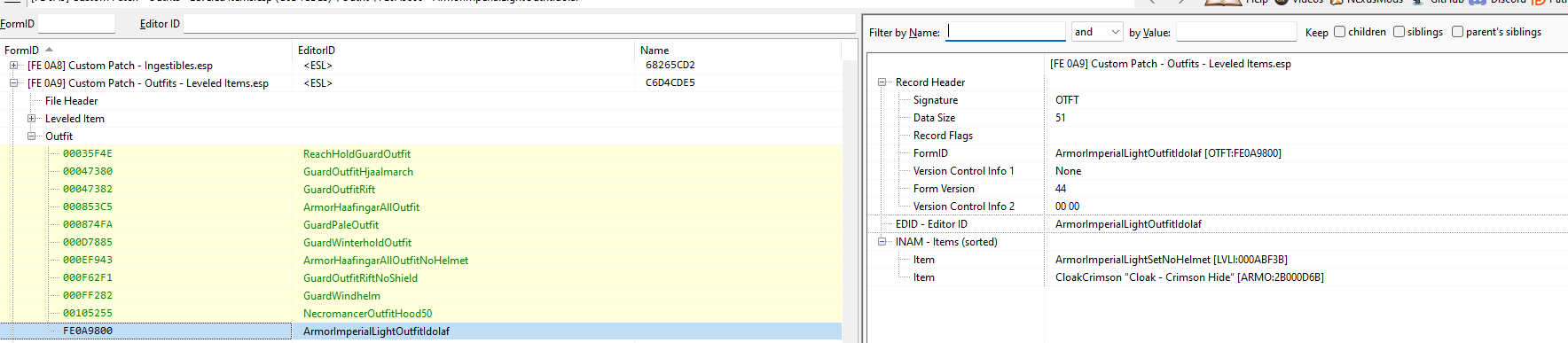The height and width of the screenshot is (343, 1568).
Task: Select the Signature row in Record Header
Action: click(936, 100)
